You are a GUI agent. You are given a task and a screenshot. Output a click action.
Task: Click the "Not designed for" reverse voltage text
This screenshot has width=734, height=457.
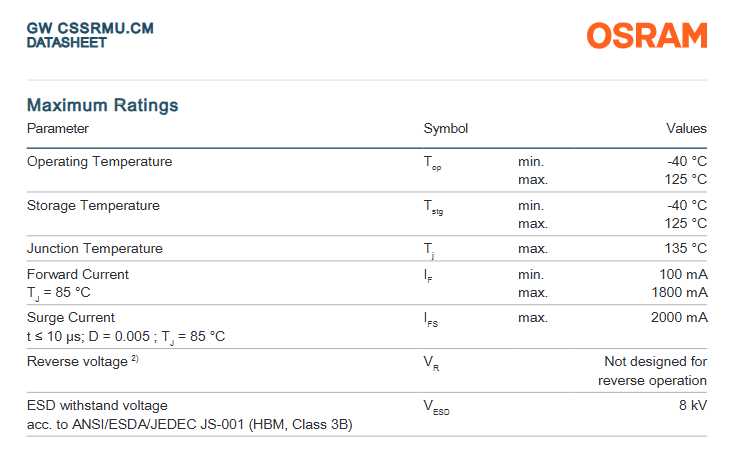click(x=655, y=361)
